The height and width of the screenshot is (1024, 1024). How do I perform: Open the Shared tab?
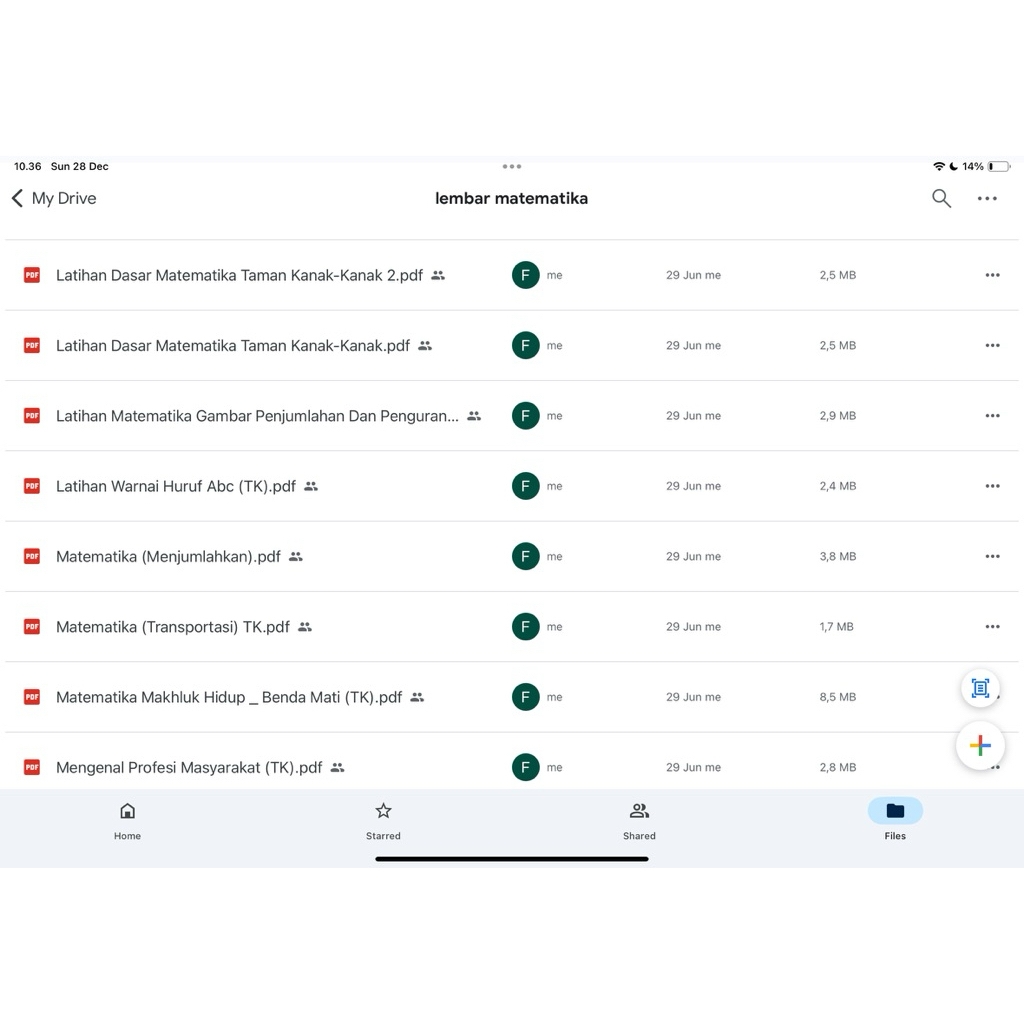(639, 820)
